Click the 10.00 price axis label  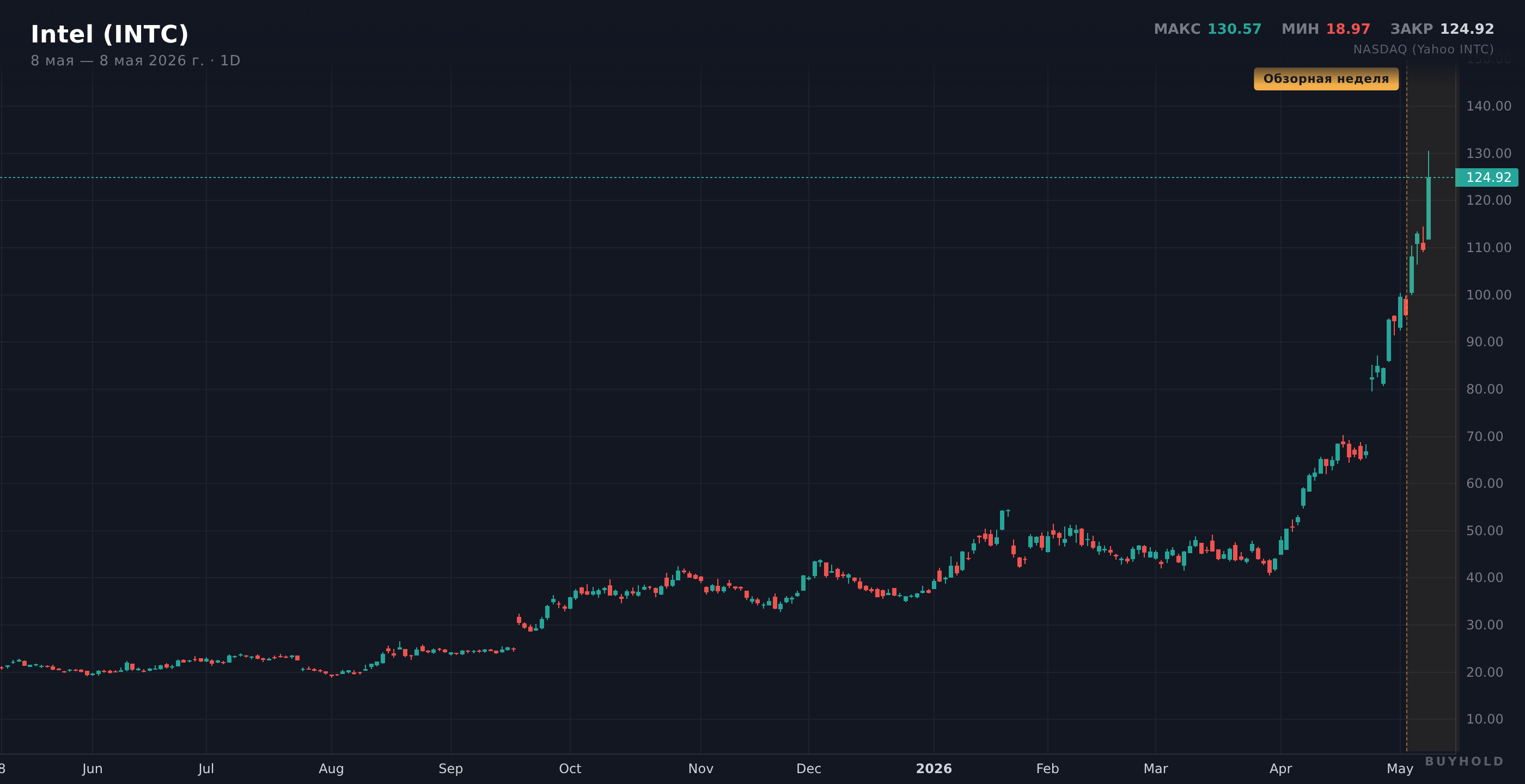coord(1484,719)
